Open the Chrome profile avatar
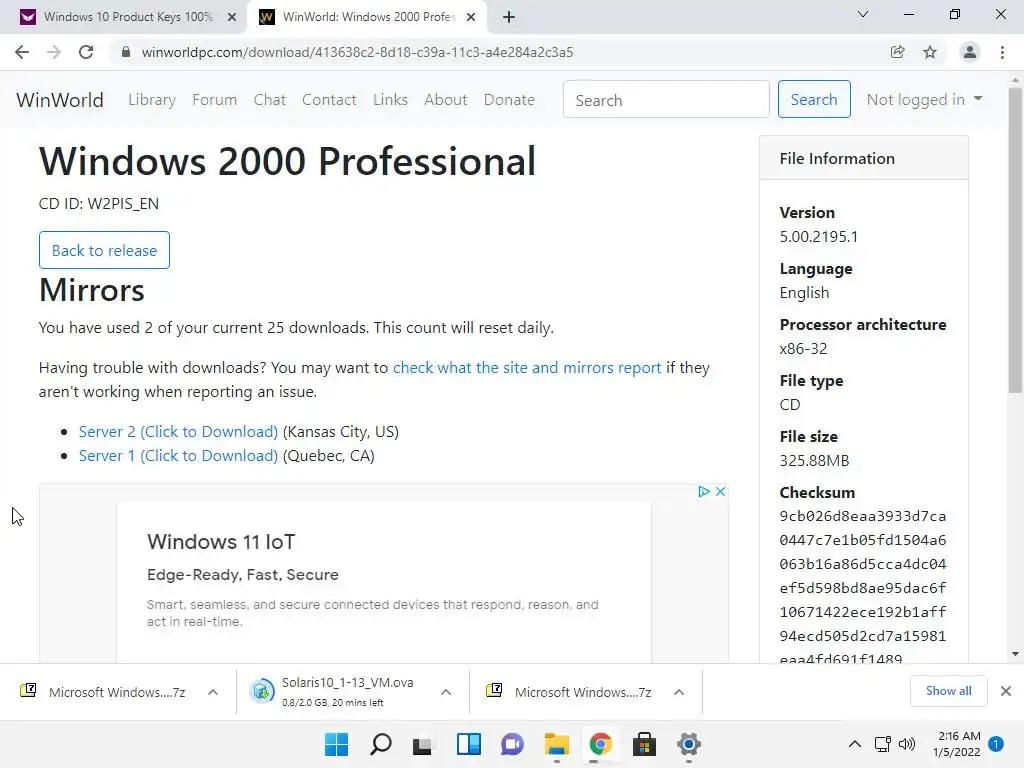 [x=970, y=52]
